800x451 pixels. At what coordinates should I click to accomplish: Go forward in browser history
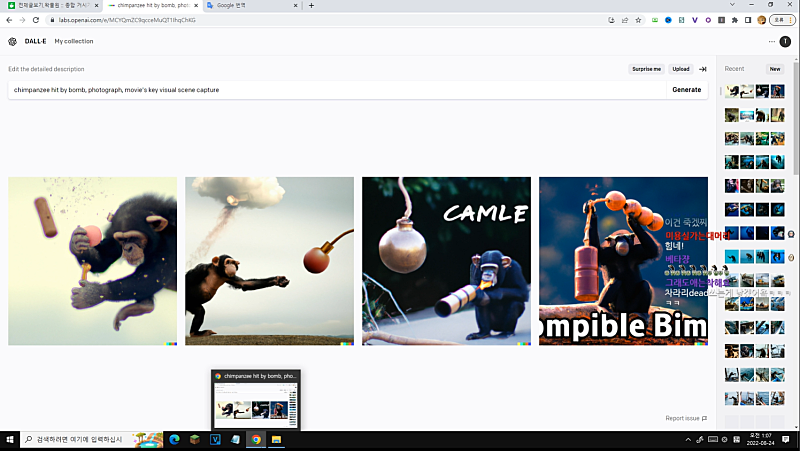click(22, 20)
